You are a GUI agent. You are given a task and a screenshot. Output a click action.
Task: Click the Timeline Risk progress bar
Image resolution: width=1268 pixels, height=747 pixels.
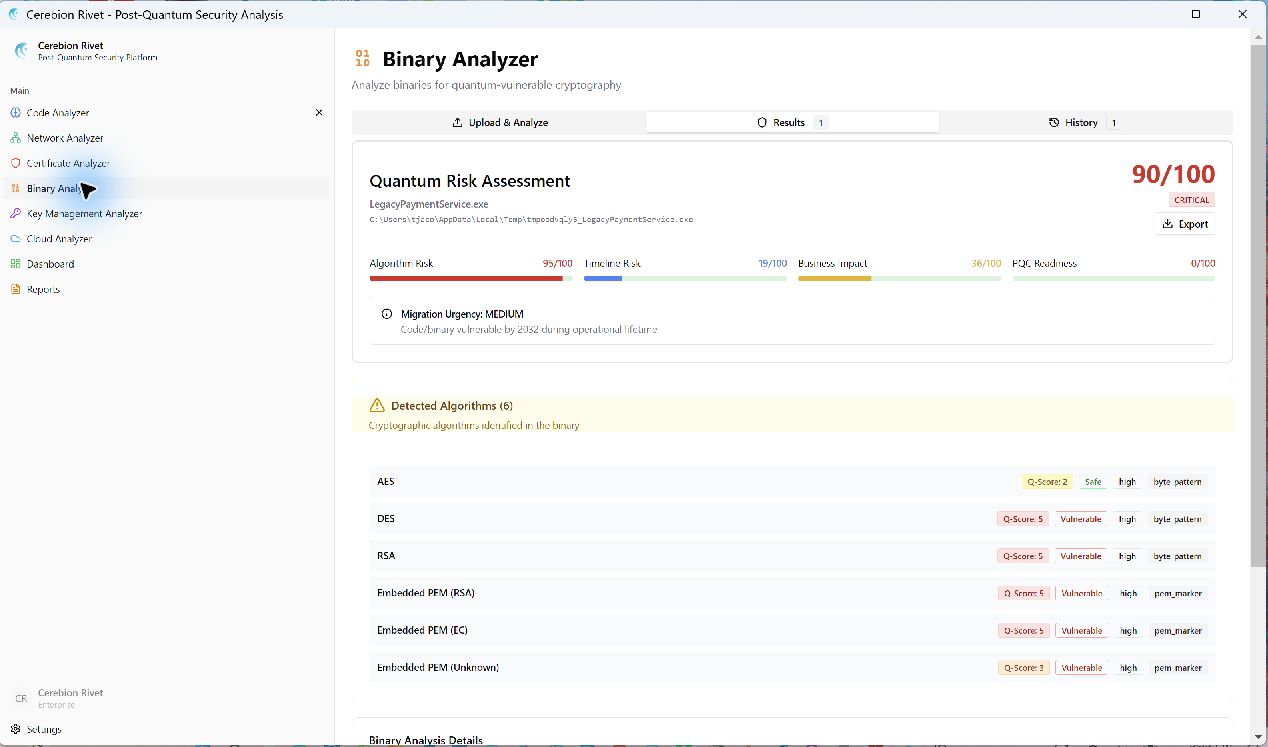685,278
